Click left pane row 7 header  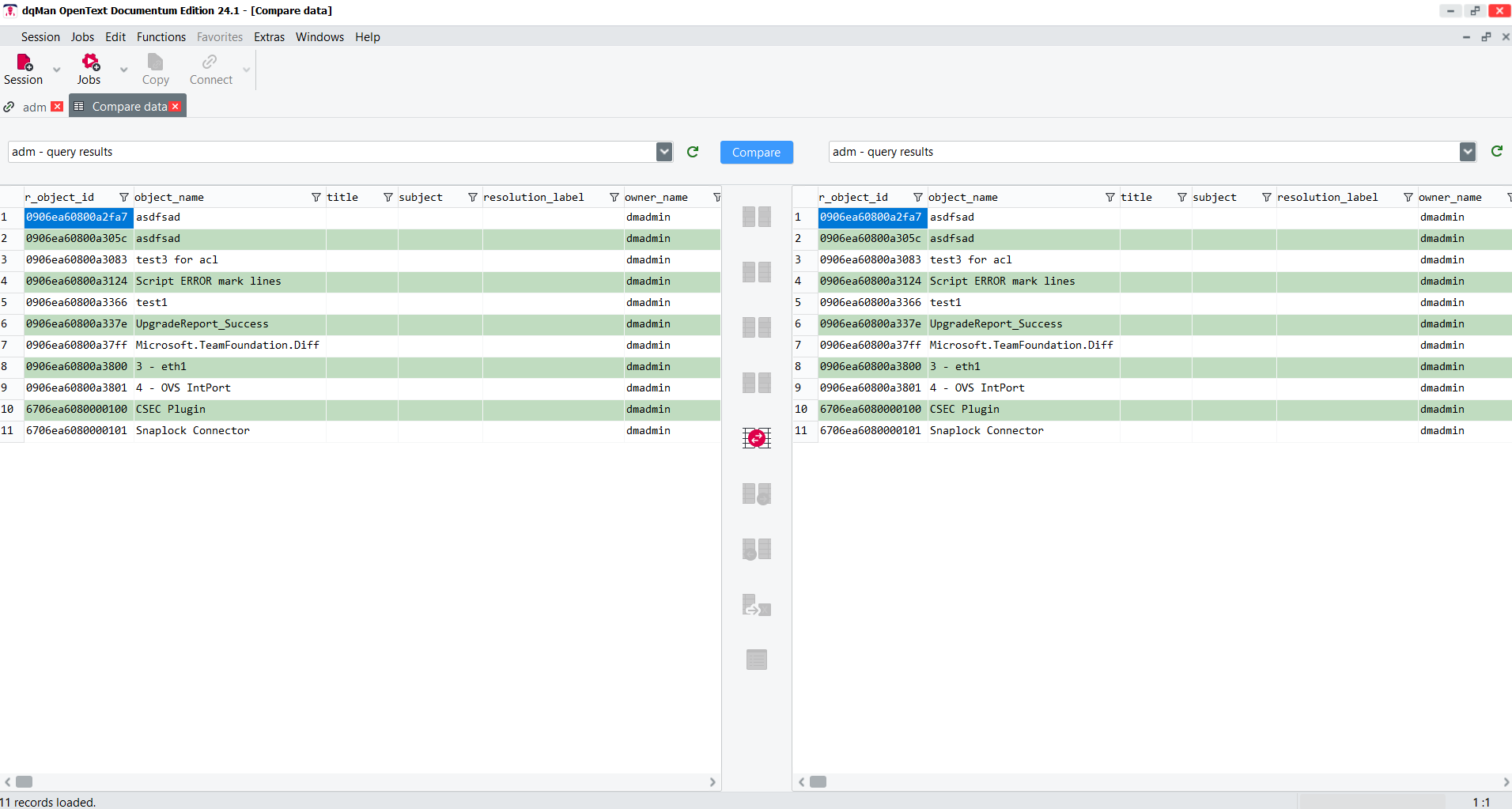click(x=11, y=346)
